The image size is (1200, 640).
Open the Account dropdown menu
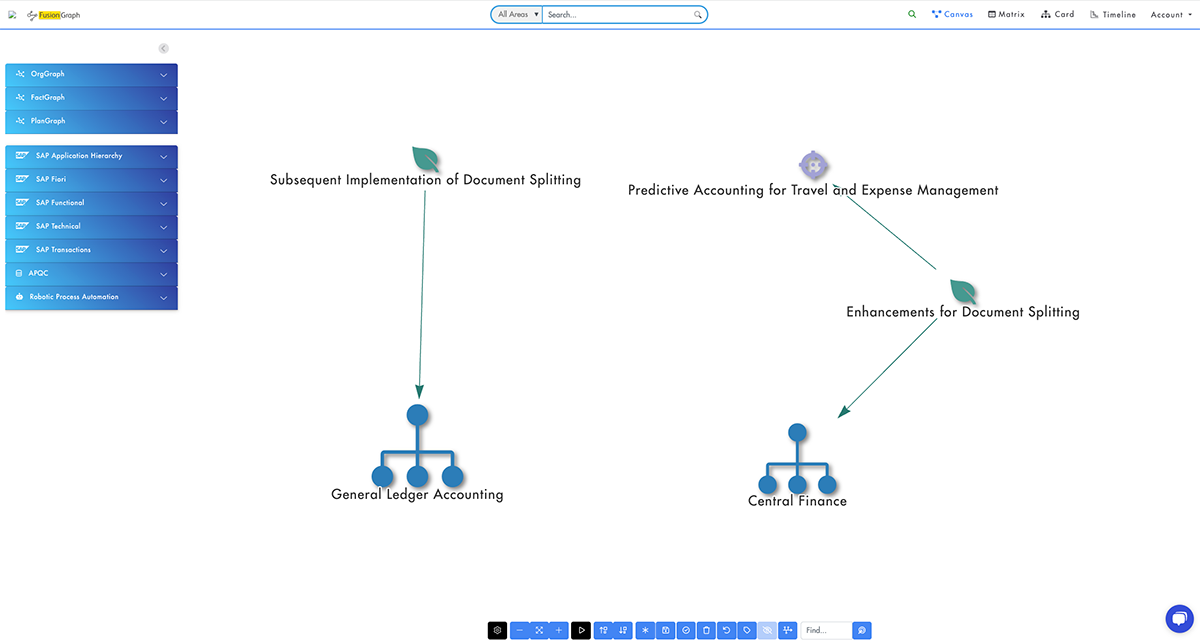1169,14
